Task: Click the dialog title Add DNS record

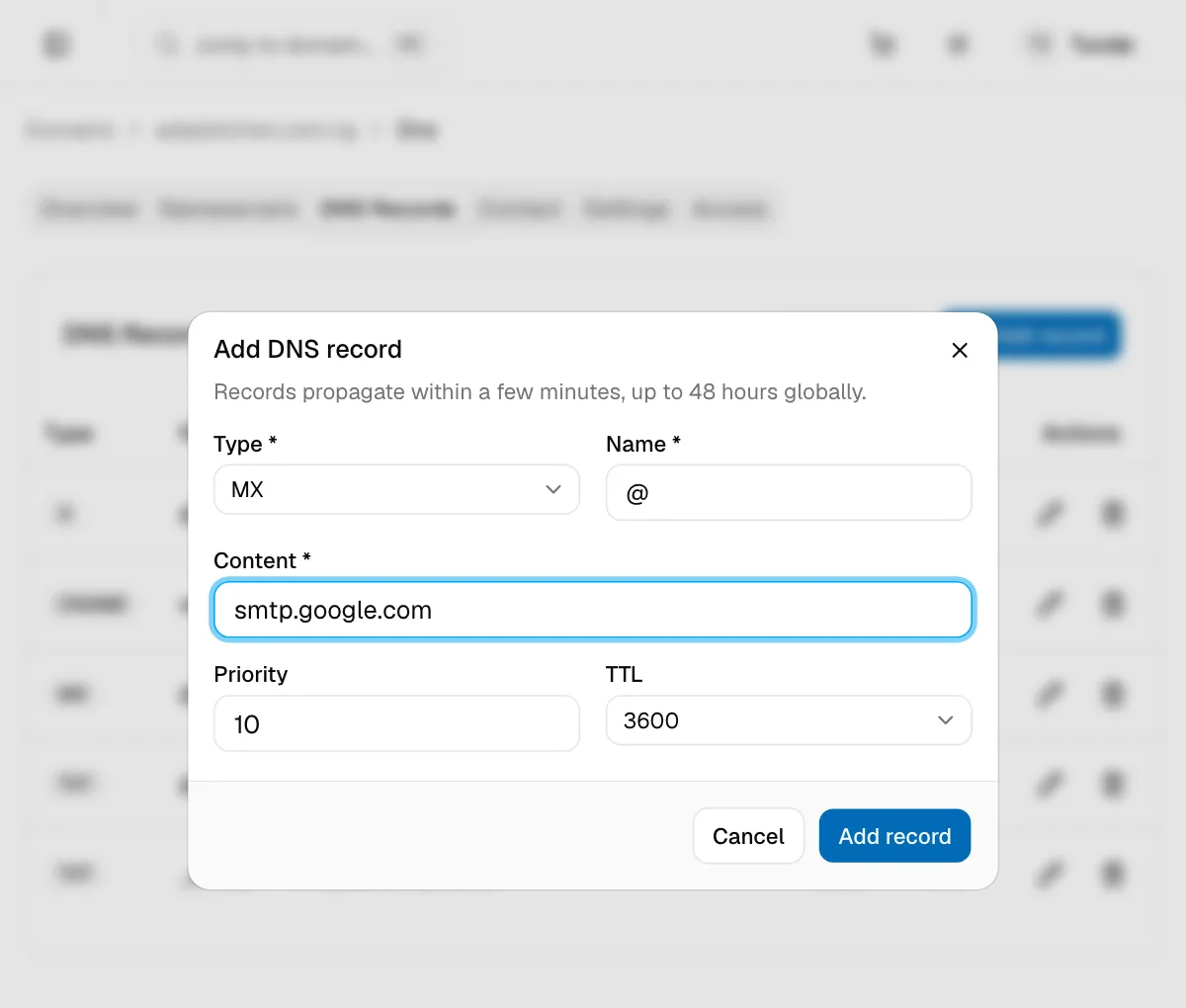Action: pos(307,349)
